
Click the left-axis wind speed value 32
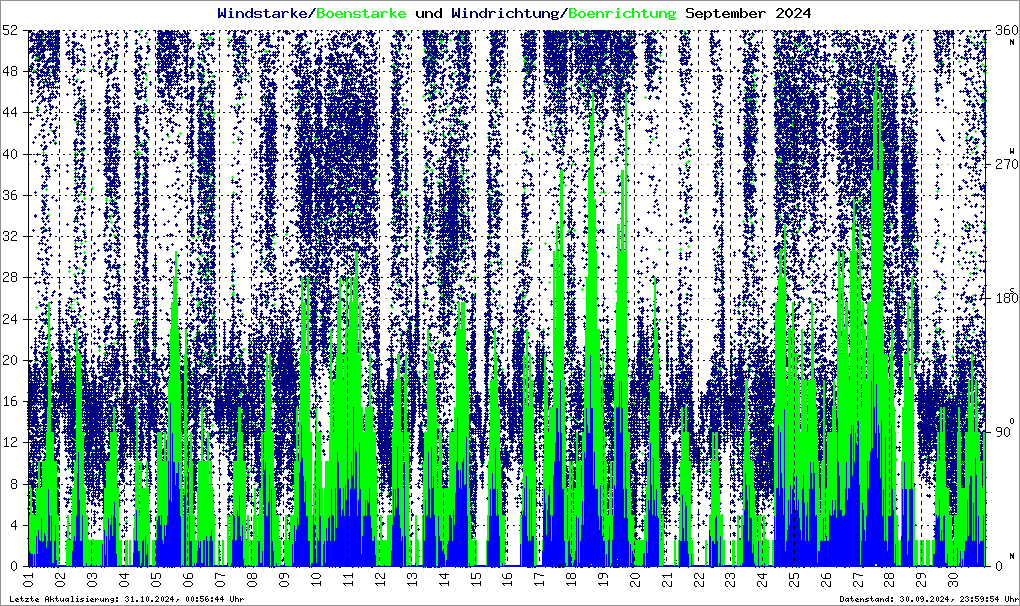tap(10, 237)
